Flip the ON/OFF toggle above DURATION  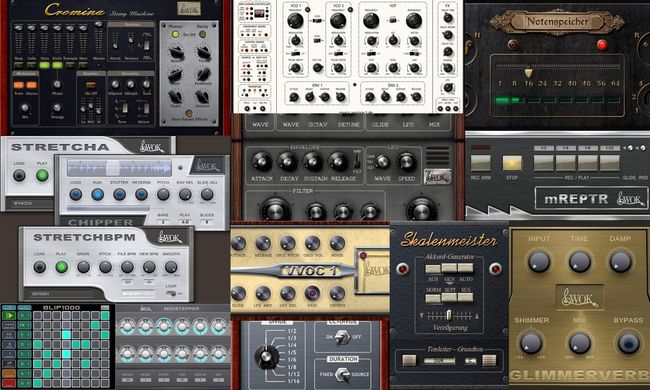tap(342, 337)
